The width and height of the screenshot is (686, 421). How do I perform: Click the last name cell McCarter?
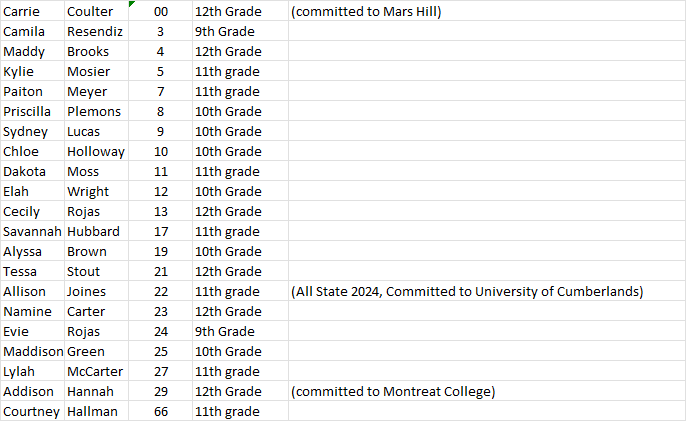click(x=94, y=371)
